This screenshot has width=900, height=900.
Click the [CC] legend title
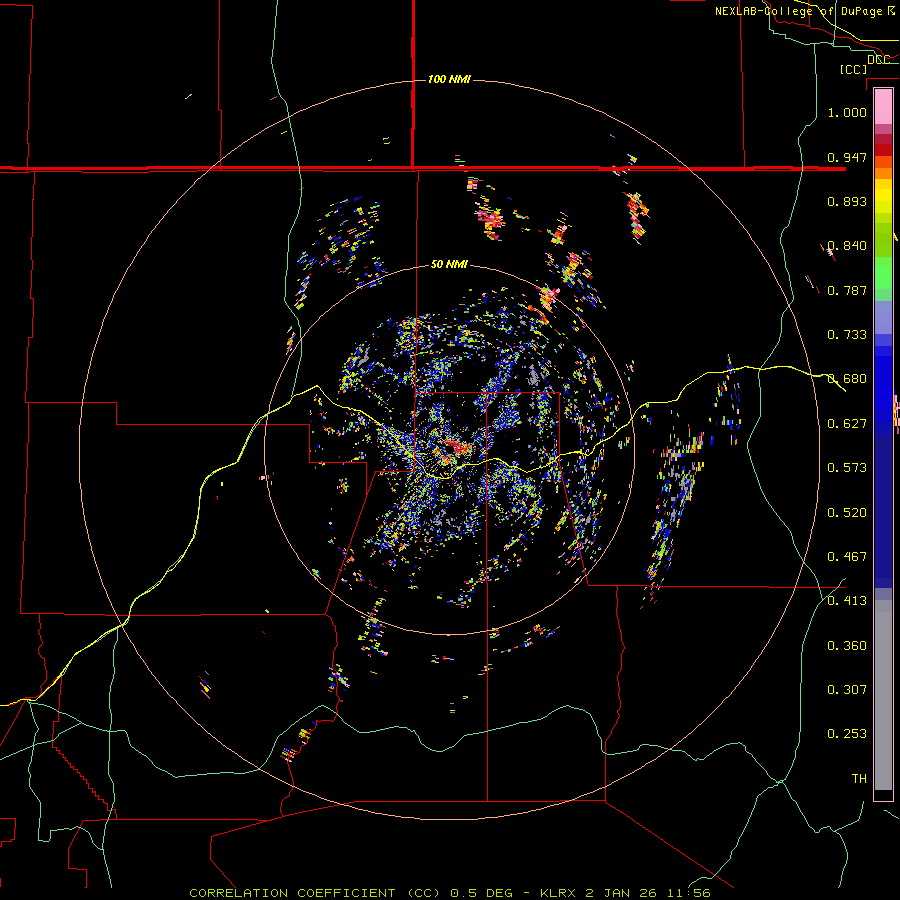click(x=854, y=69)
